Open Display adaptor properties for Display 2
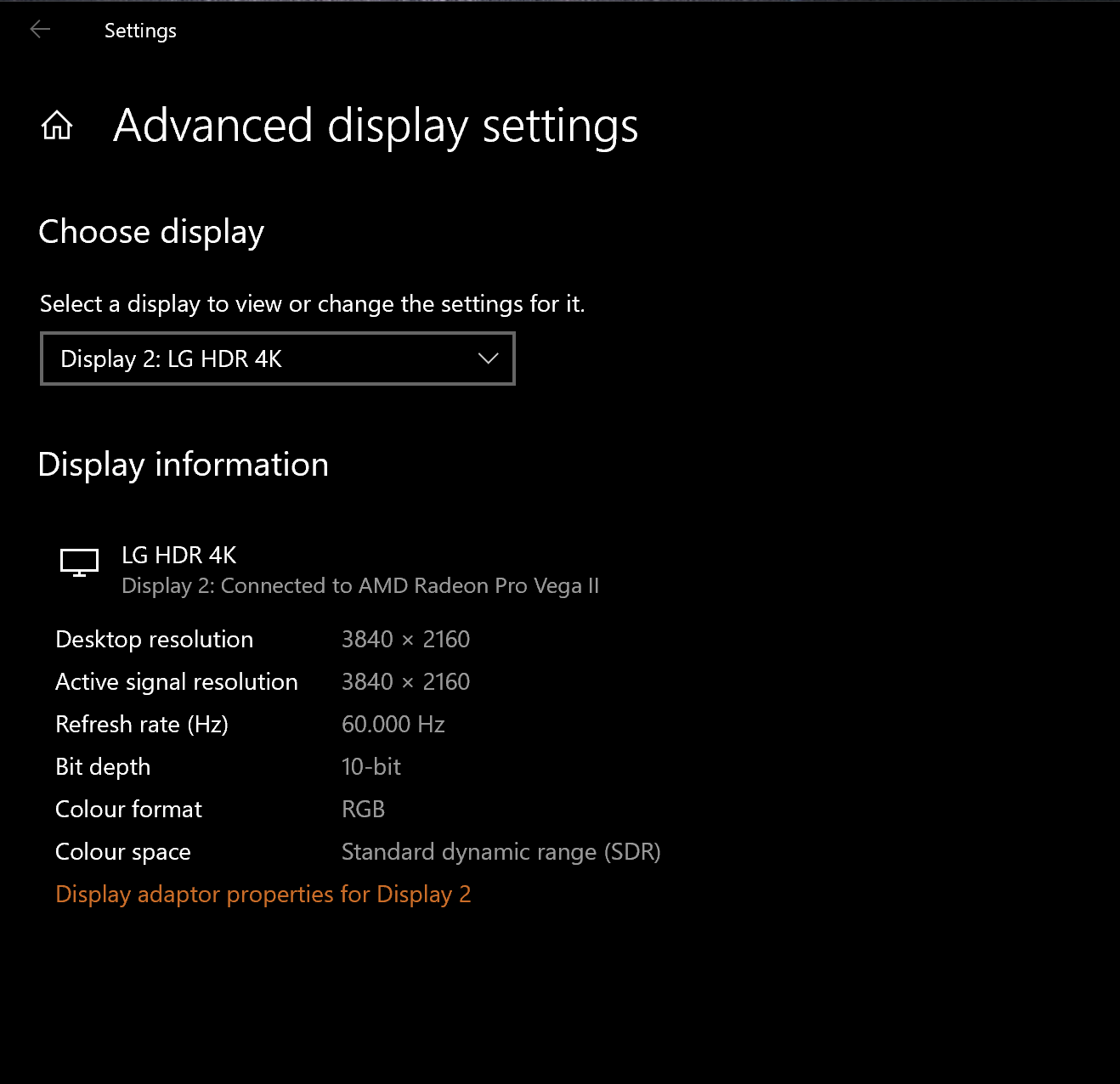Image resolution: width=1120 pixels, height=1084 pixels. coord(263,894)
